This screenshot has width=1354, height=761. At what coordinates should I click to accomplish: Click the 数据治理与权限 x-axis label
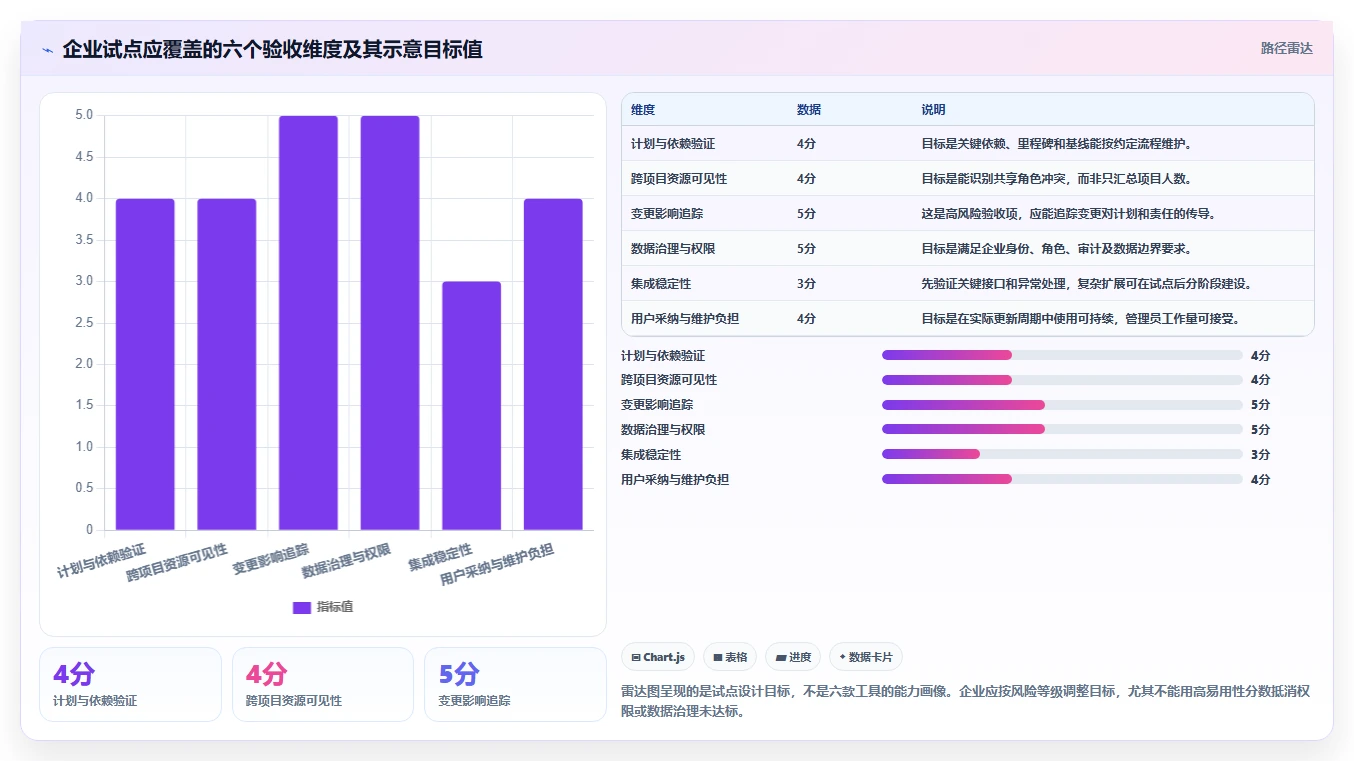(x=346, y=561)
